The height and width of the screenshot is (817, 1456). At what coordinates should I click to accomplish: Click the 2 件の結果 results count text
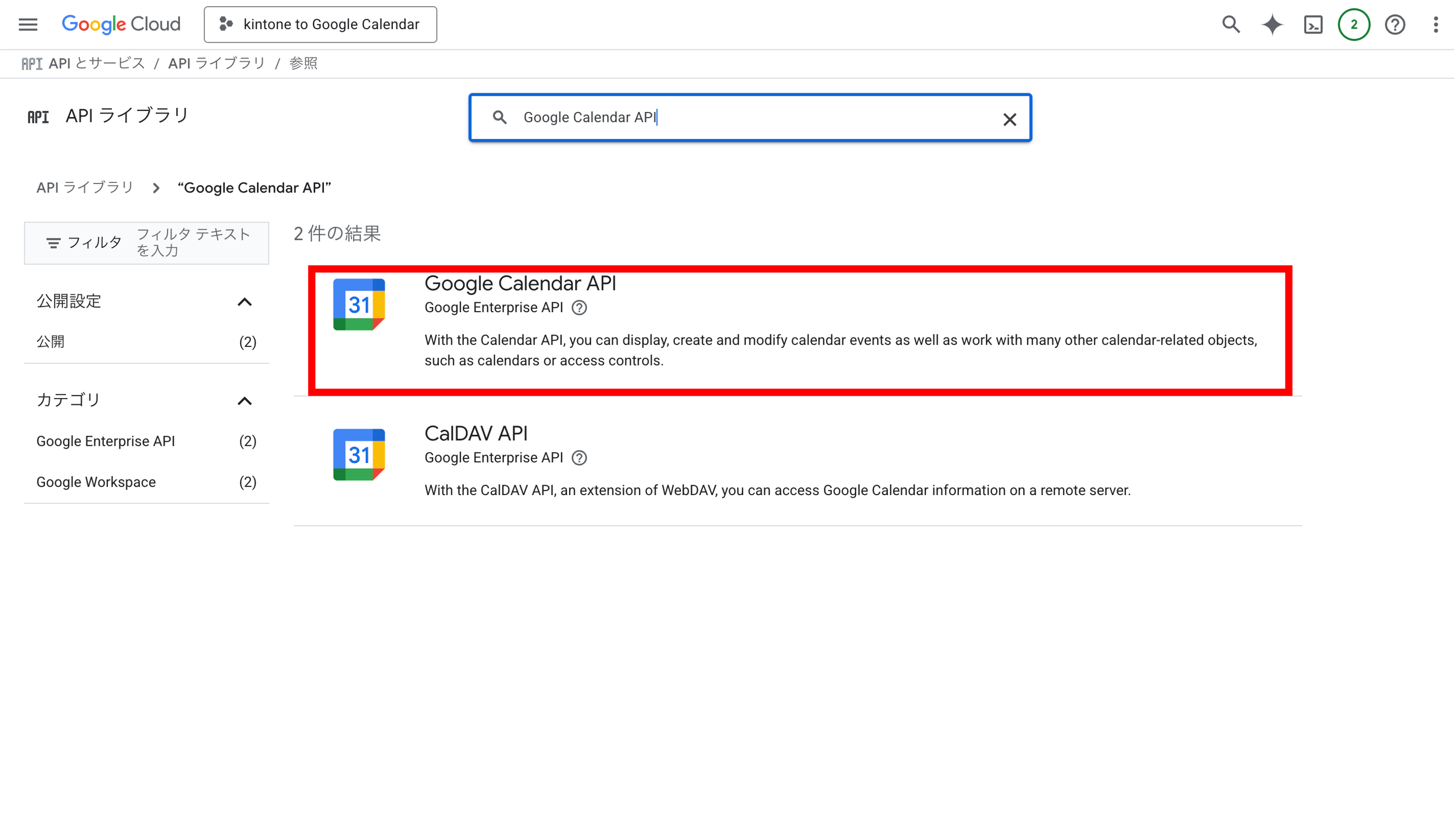coord(337,233)
